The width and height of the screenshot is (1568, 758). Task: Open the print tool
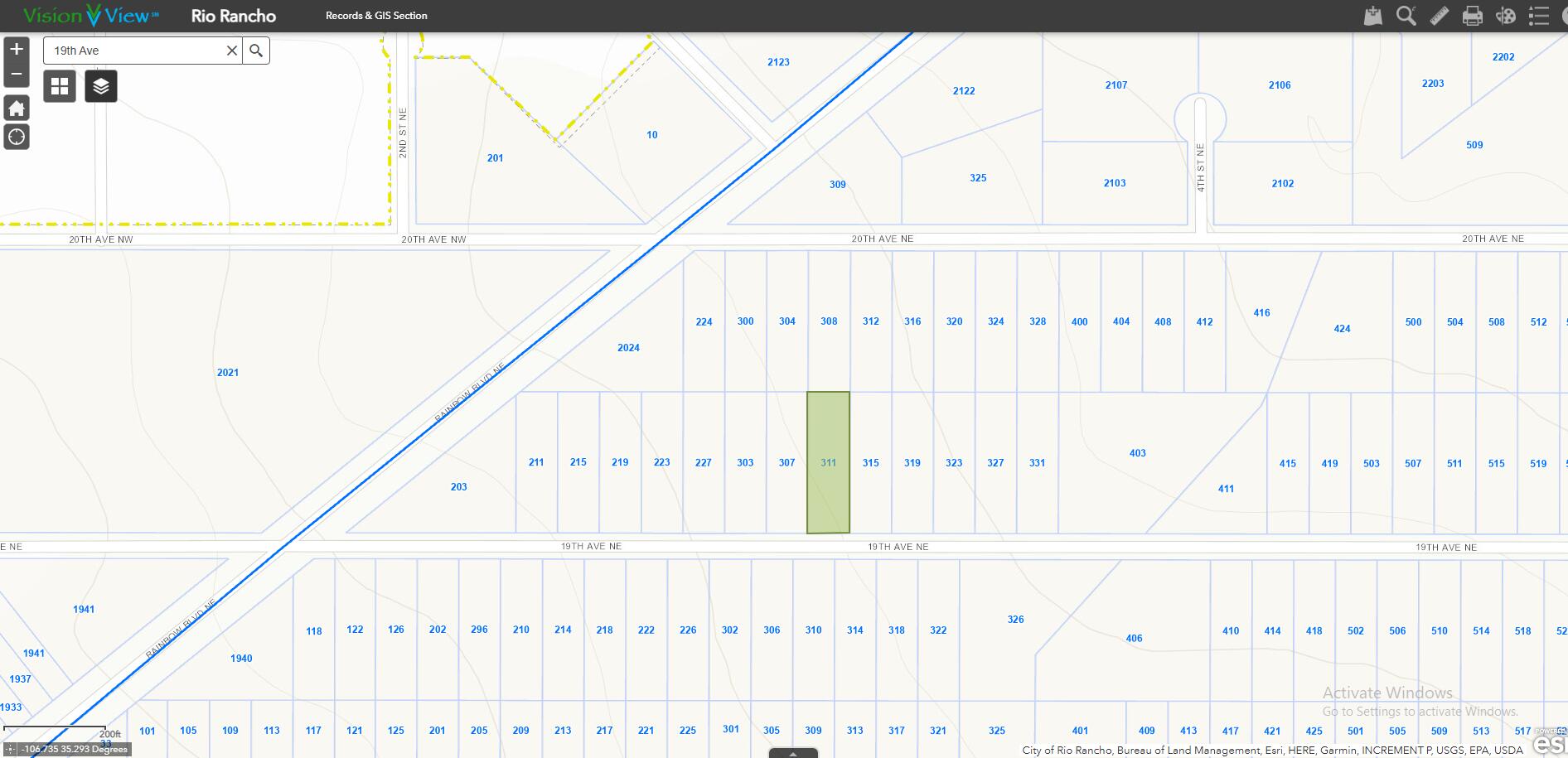(1473, 16)
